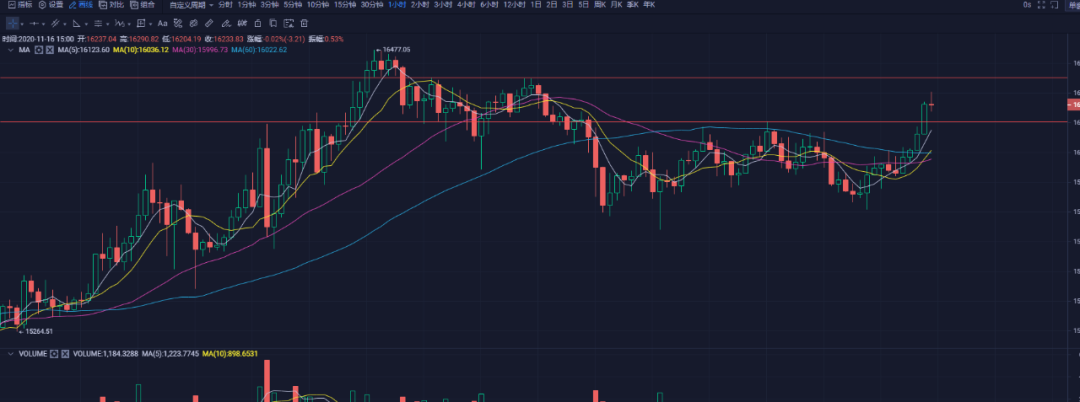1080x402 pixels.
Task: Collapse the VOLUME indicator pane chevron
Action: (10, 353)
